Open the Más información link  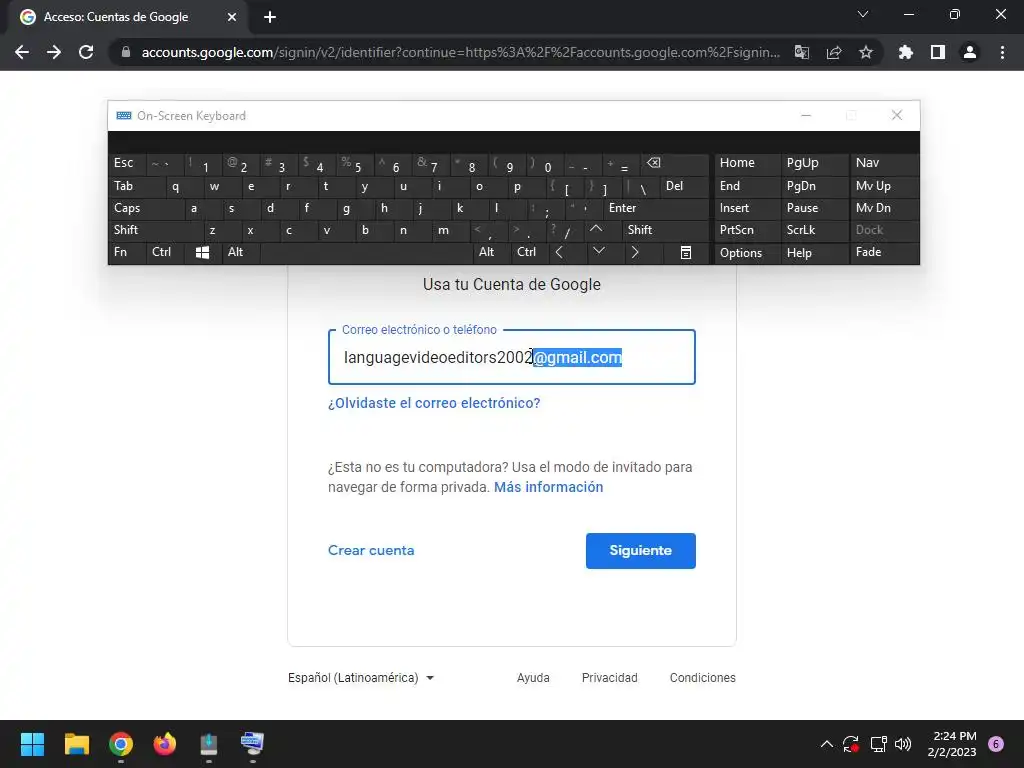tap(549, 487)
